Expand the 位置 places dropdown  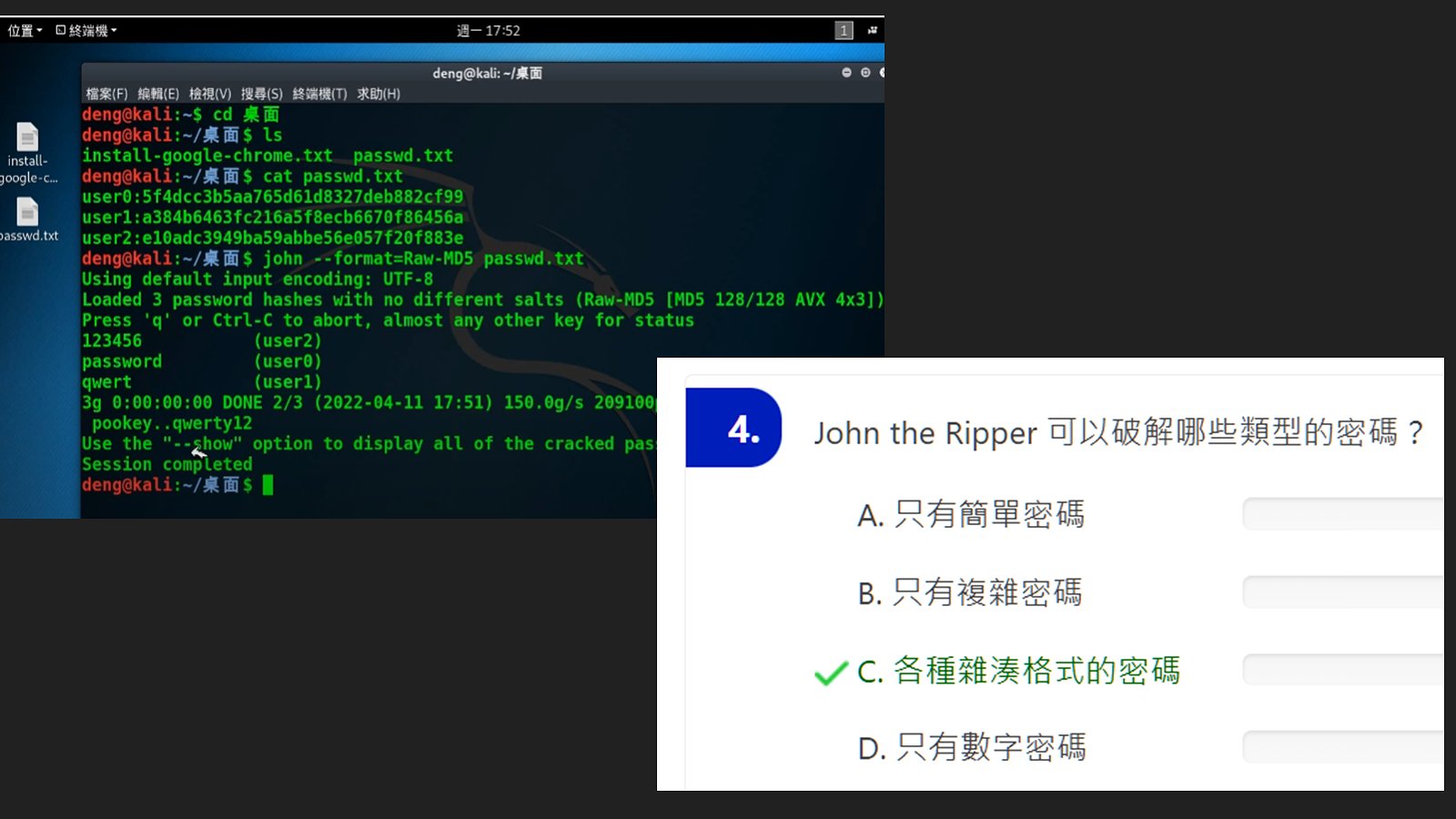25,30
